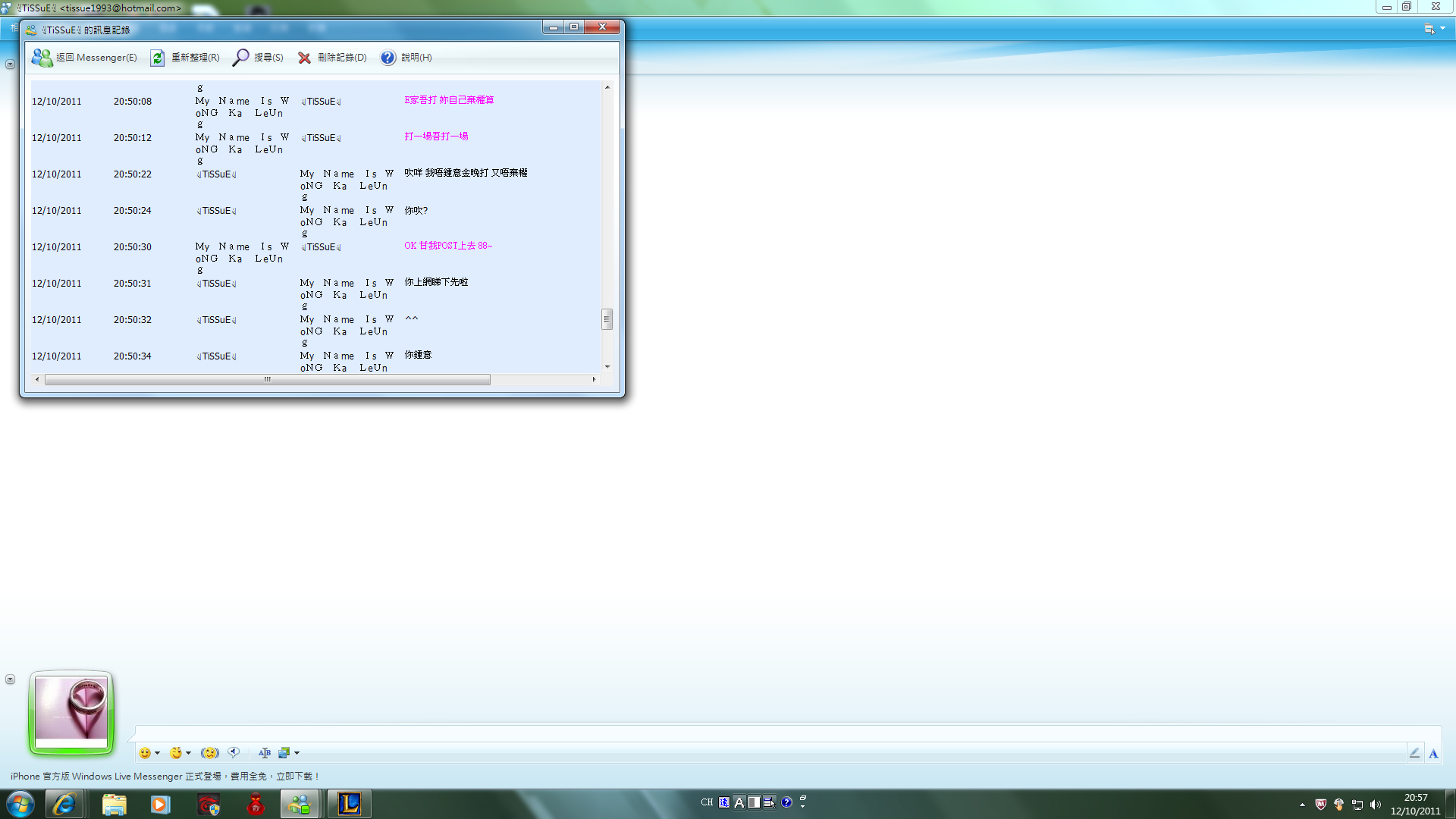Viewport: 1456px width, 819px height.
Task: Toggle IME alphanumeric A mode button
Action: click(739, 802)
